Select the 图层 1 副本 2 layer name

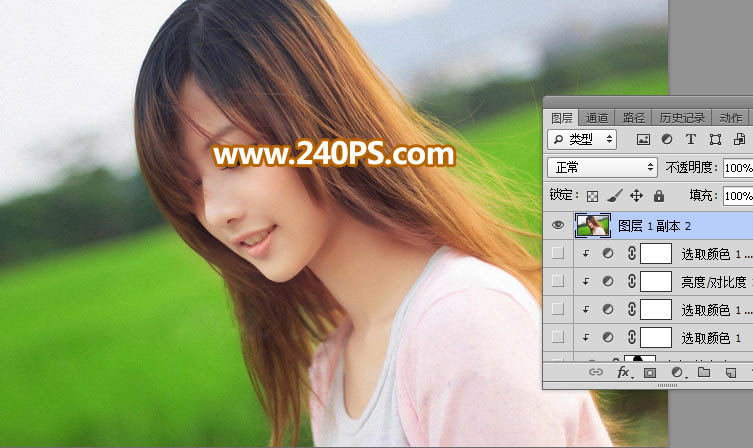654,226
